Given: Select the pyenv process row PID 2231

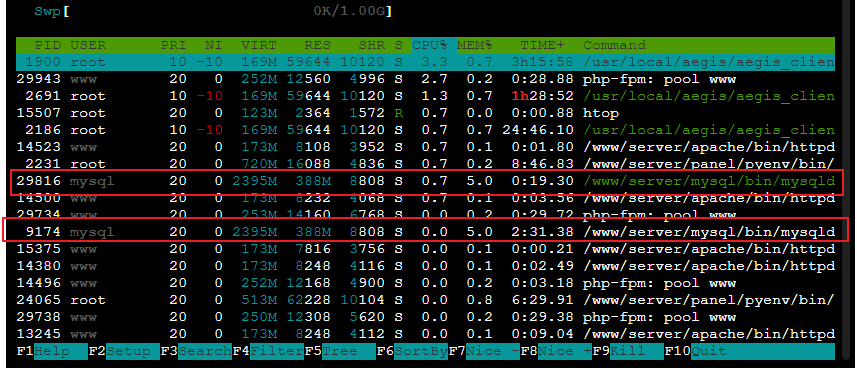Looking at the screenshot, I should point(425,164).
